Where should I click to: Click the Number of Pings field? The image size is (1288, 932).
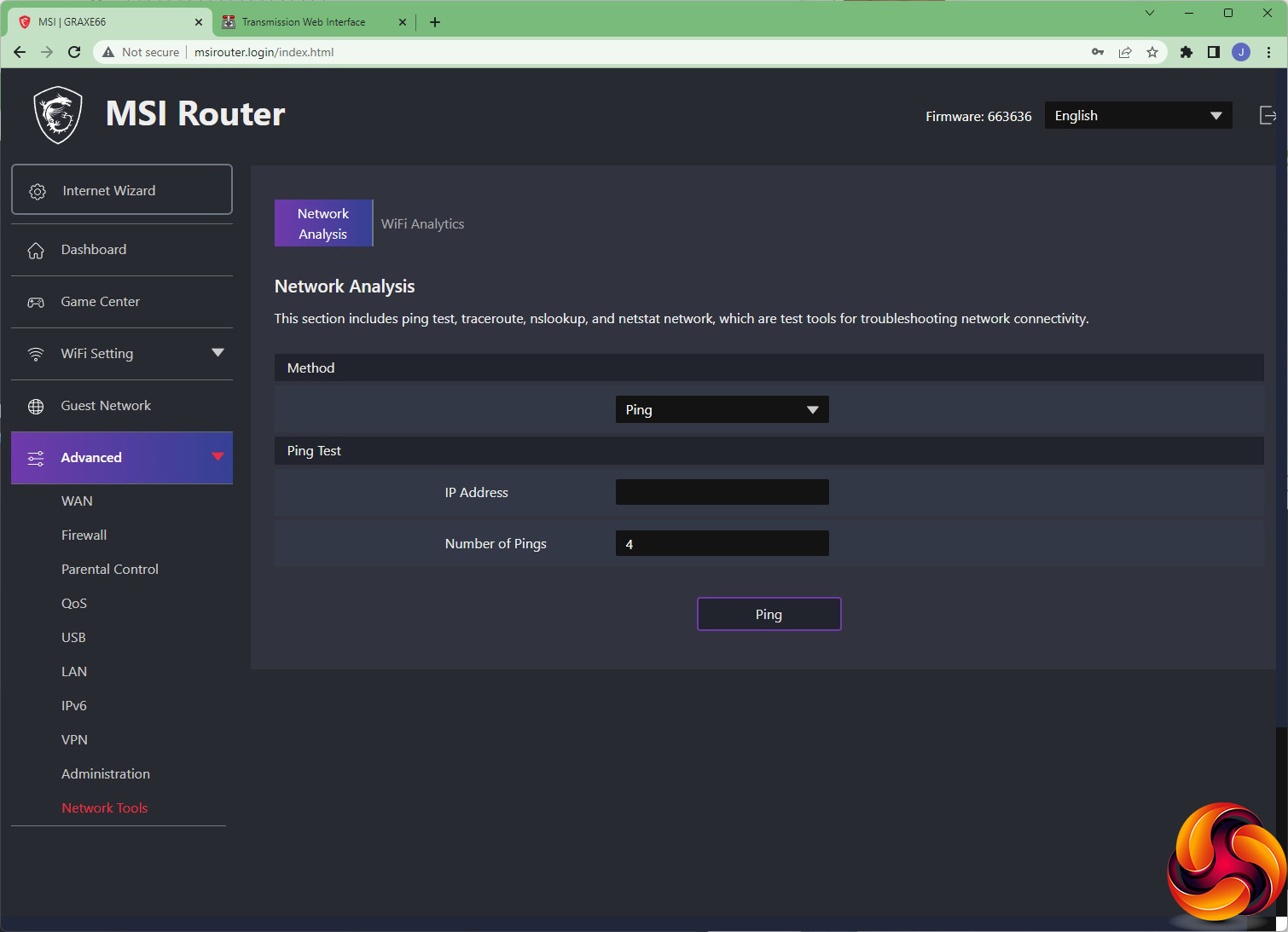coord(722,543)
